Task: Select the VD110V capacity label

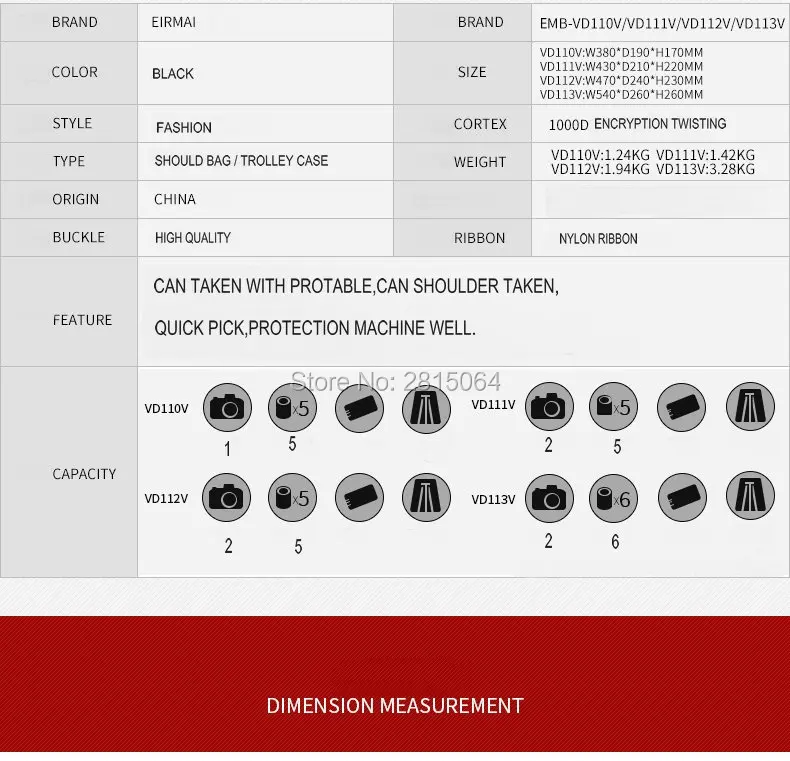Action: click(x=166, y=409)
